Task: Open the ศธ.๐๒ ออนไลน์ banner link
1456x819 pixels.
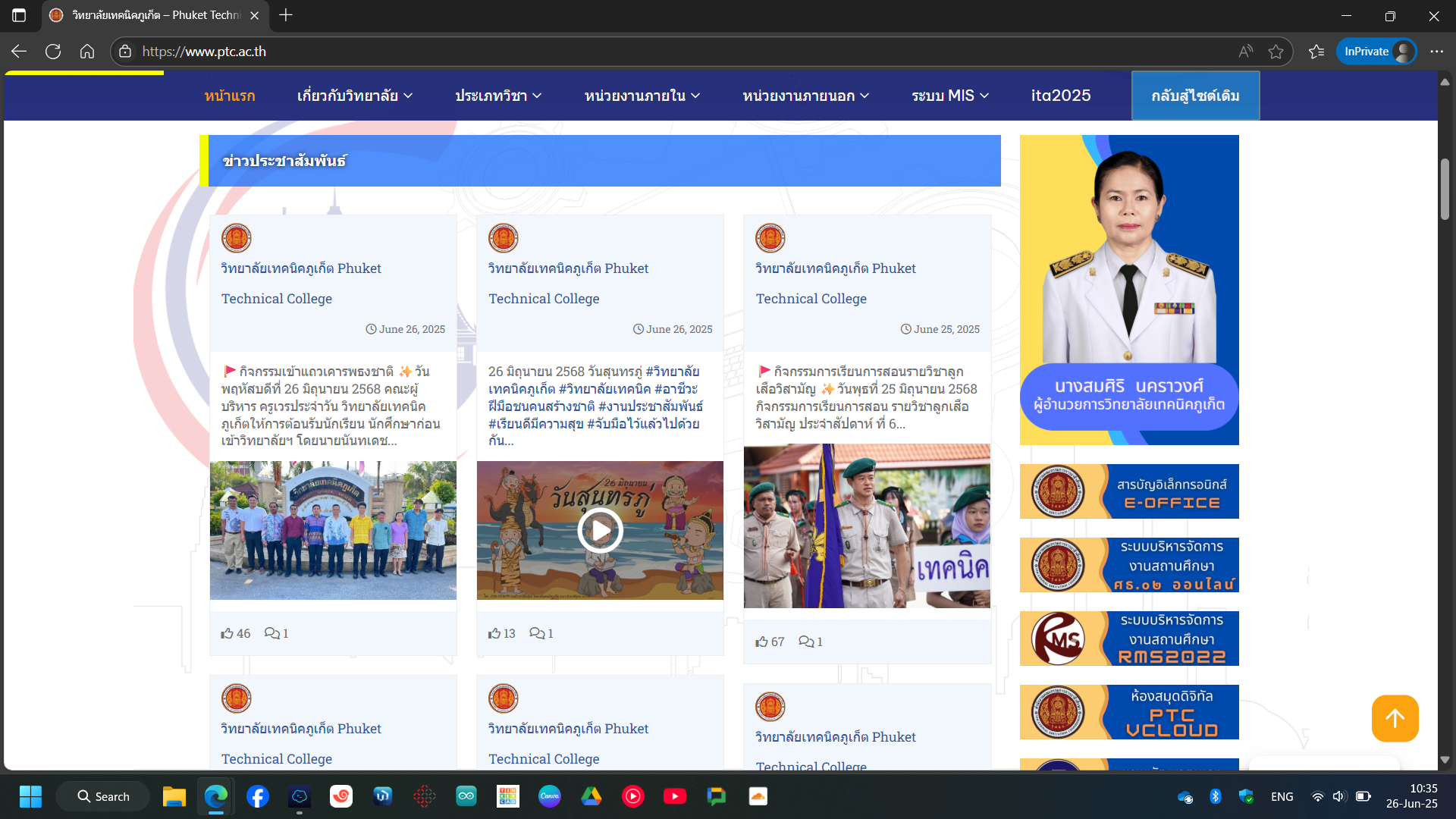Action: tap(1129, 565)
